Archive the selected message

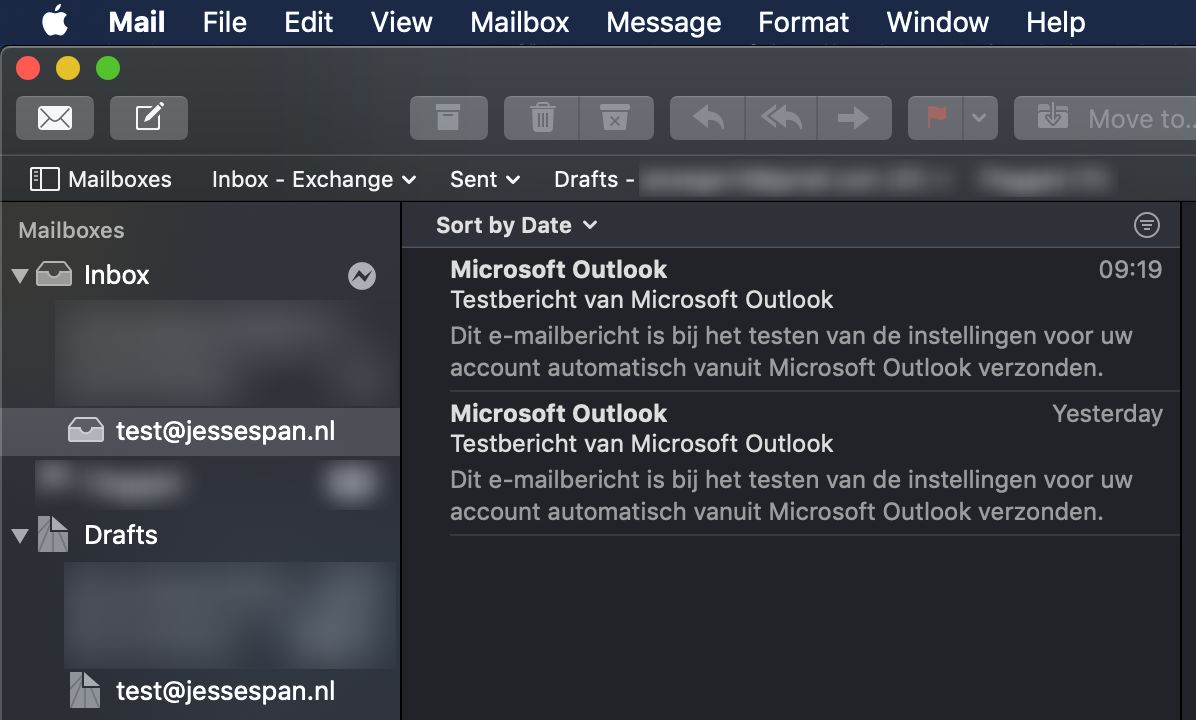pyautogui.click(x=448, y=118)
